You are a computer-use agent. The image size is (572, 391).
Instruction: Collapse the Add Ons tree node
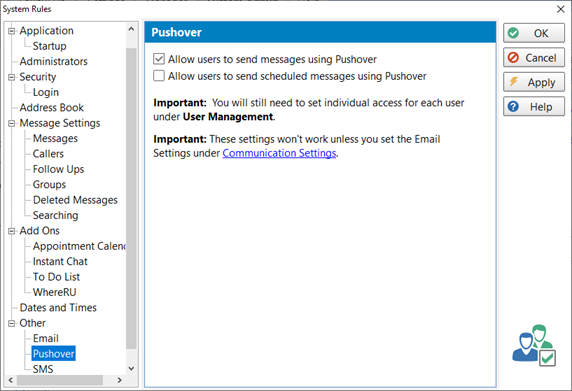12,231
